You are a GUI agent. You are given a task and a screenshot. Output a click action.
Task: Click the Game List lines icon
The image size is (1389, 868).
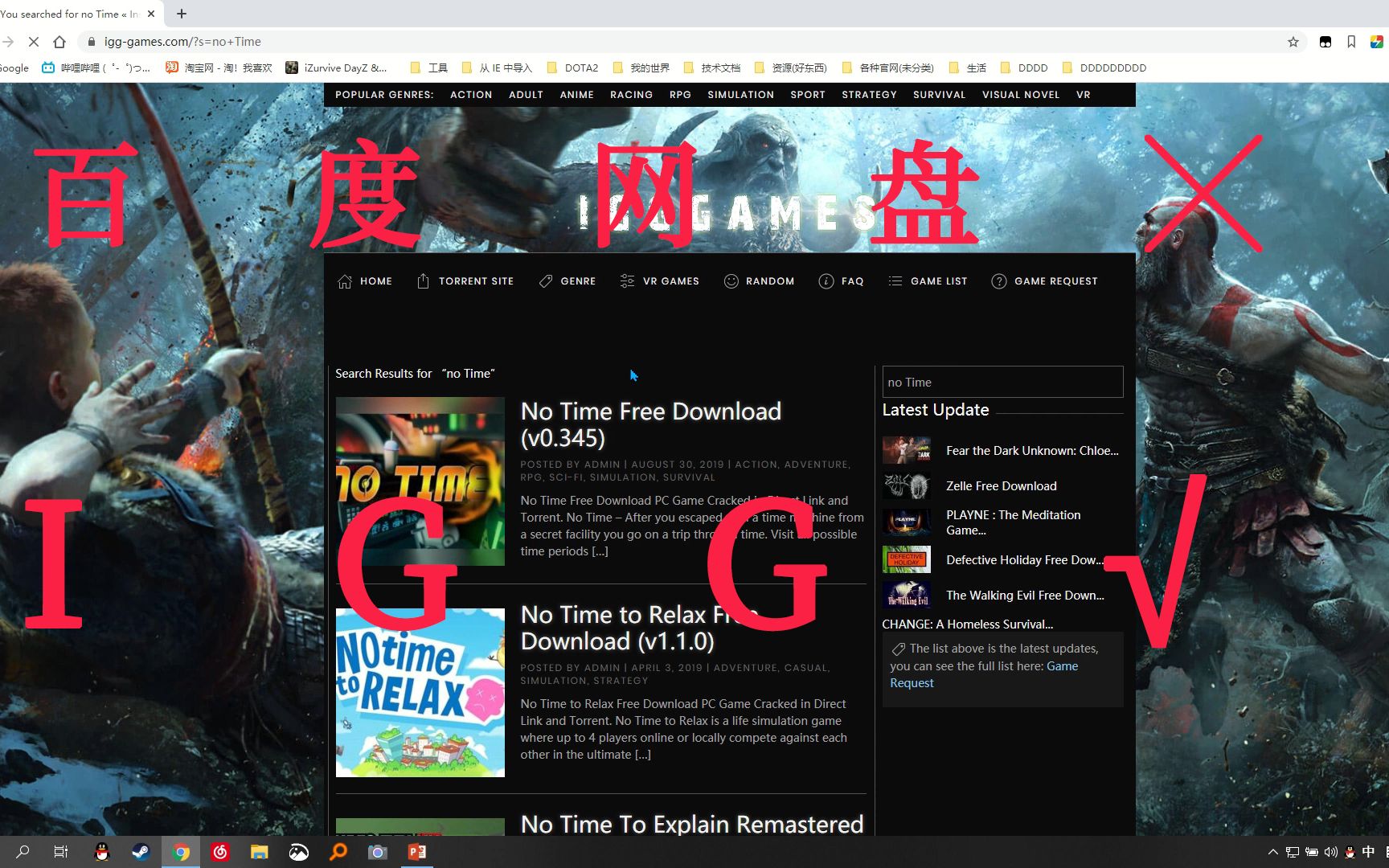[895, 281]
